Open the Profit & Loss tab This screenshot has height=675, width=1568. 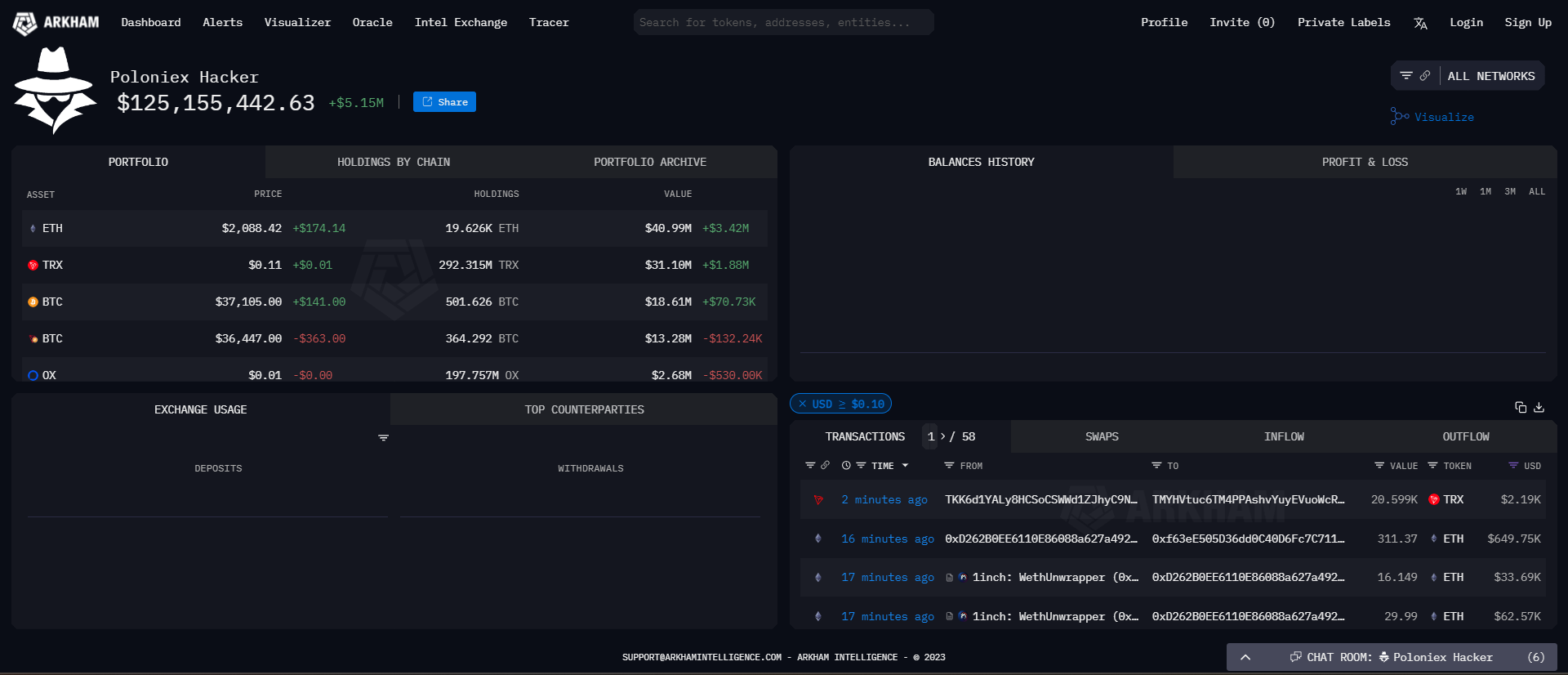tap(1365, 162)
